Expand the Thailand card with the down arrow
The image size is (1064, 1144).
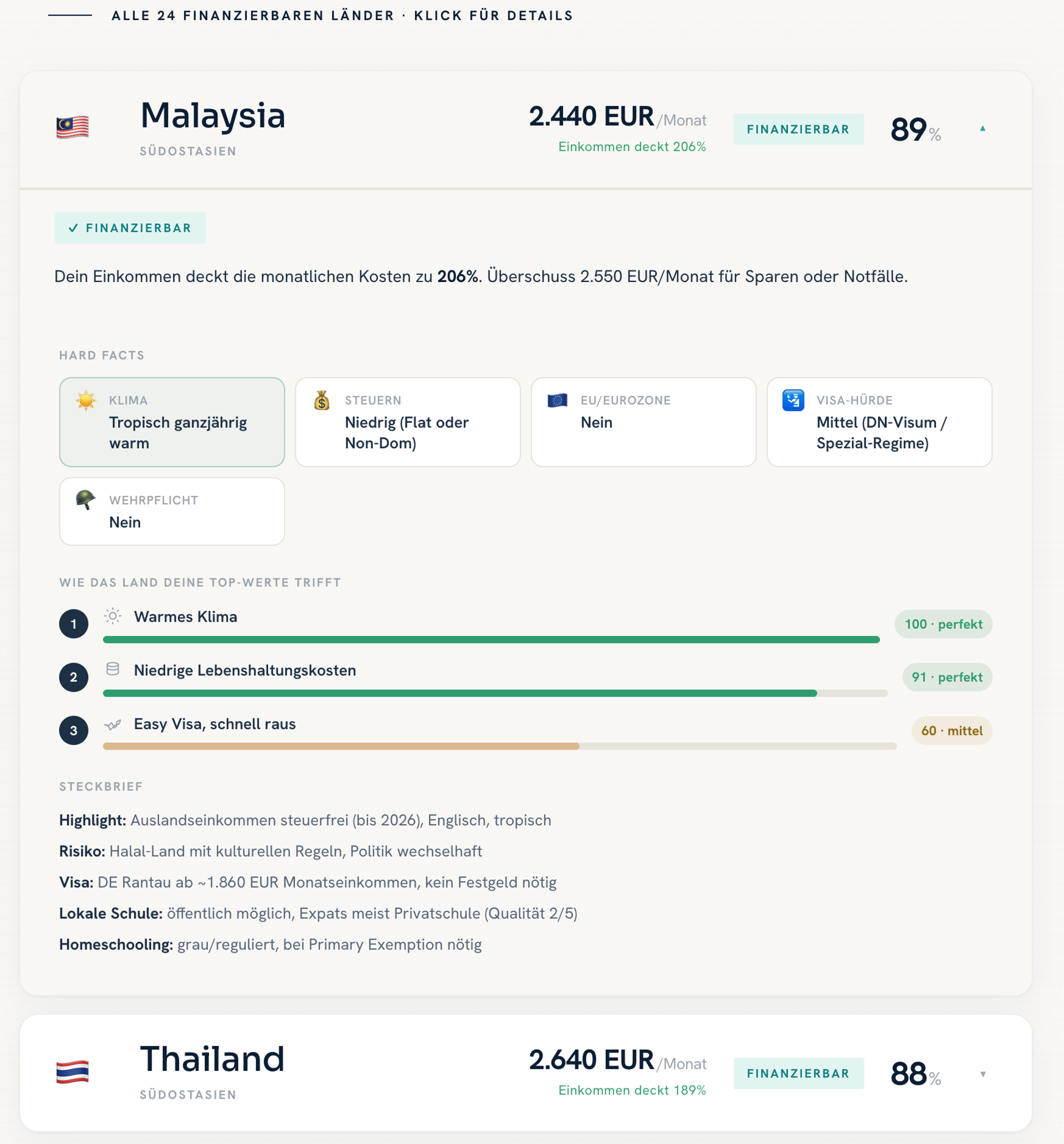pyautogui.click(x=982, y=1074)
